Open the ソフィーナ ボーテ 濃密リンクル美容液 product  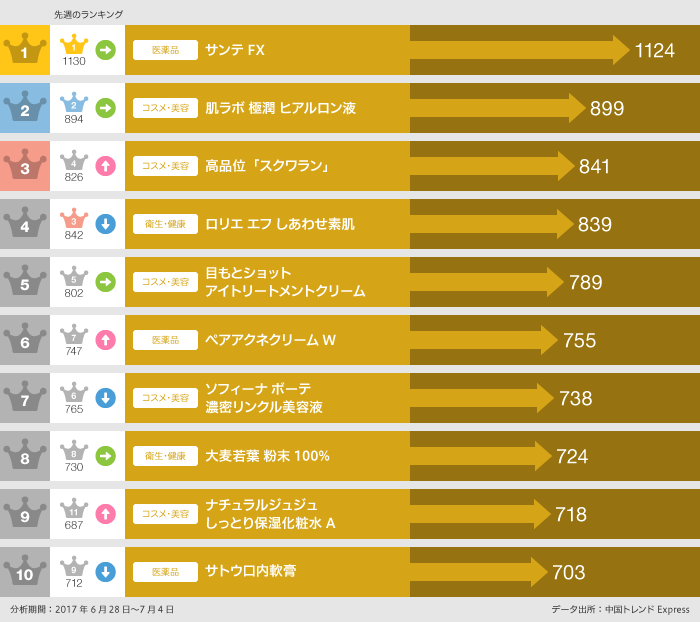[263, 398]
